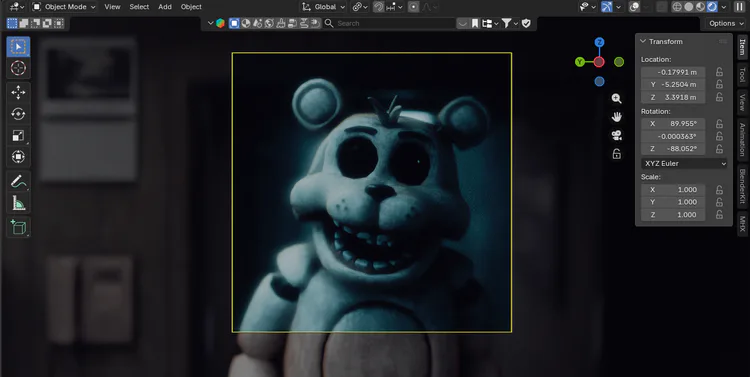Choose the Annotate pencil tool
This screenshot has width=750, height=377.
(x=18, y=181)
